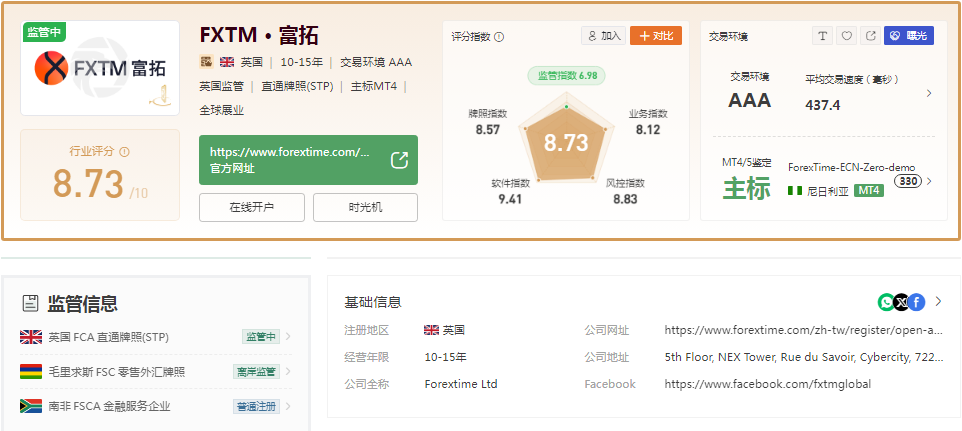
Task: Click the 普通注册 tag
Action: tap(256, 406)
